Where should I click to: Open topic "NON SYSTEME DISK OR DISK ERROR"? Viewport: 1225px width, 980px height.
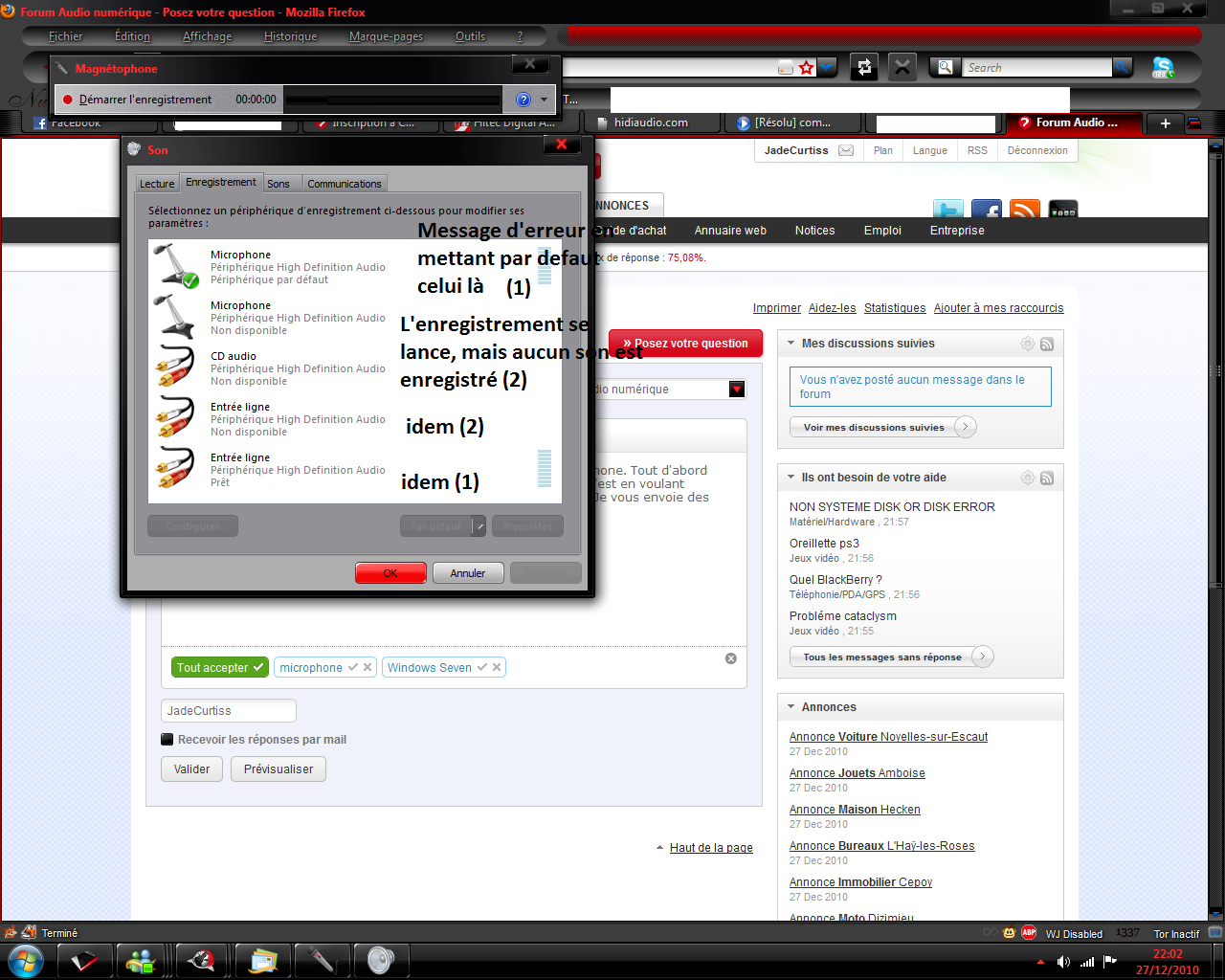pyautogui.click(x=892, y=507)
